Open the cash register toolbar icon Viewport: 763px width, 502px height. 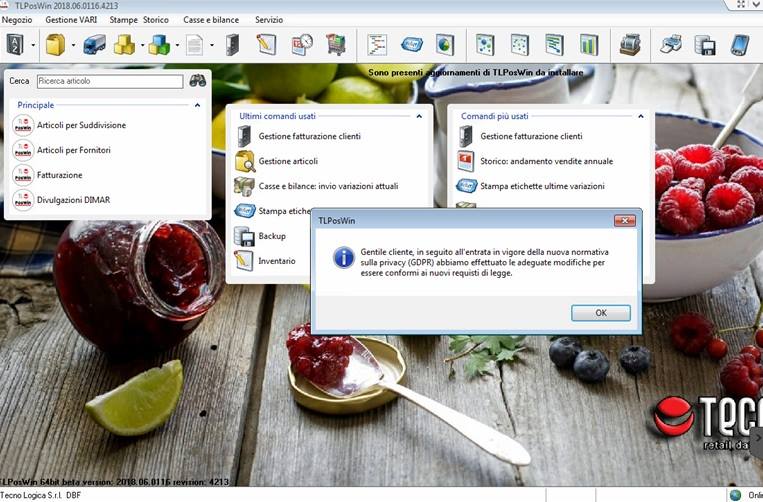[x=629, y=45]
